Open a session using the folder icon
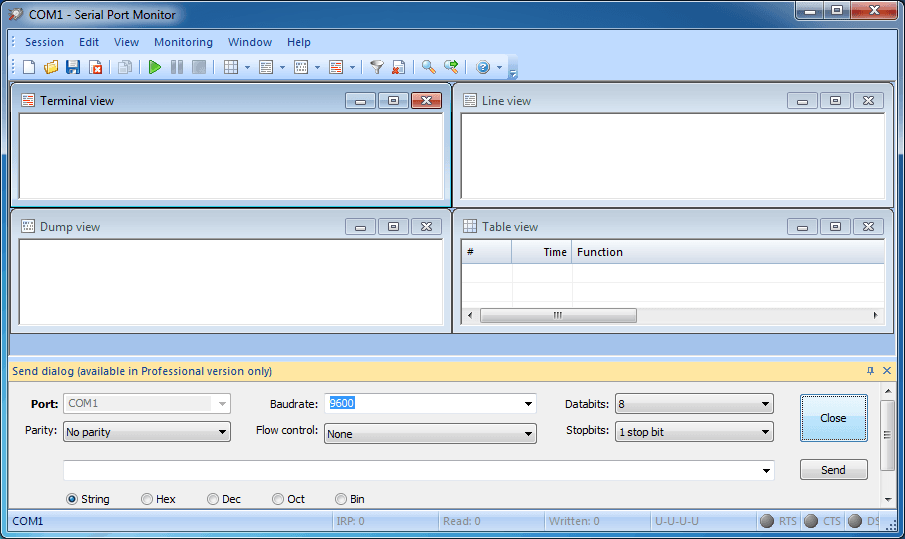The image size is (905, 539). (x=51, y=67)
